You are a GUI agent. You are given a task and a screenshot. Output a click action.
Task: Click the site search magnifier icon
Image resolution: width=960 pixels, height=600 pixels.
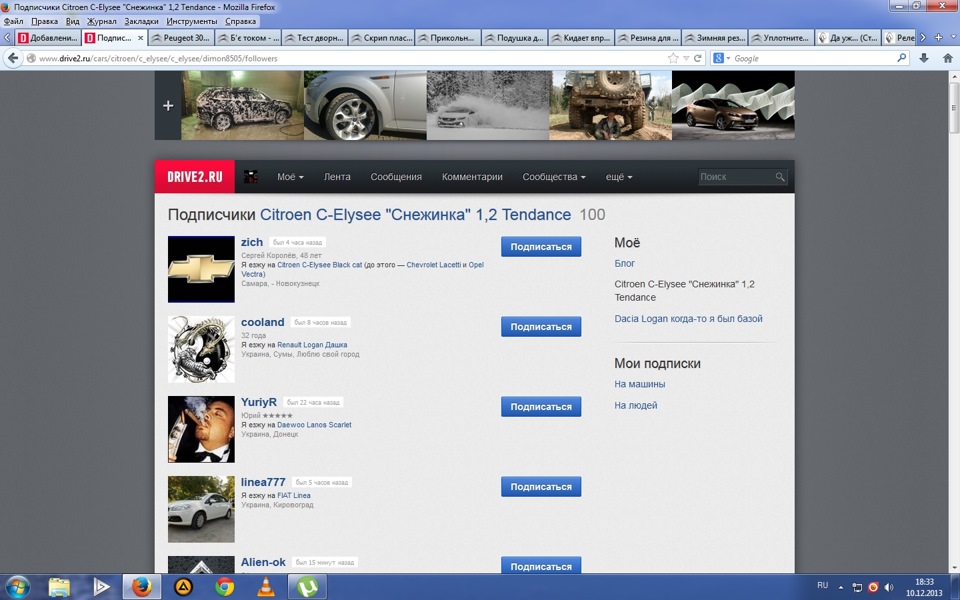coord(779,177)
